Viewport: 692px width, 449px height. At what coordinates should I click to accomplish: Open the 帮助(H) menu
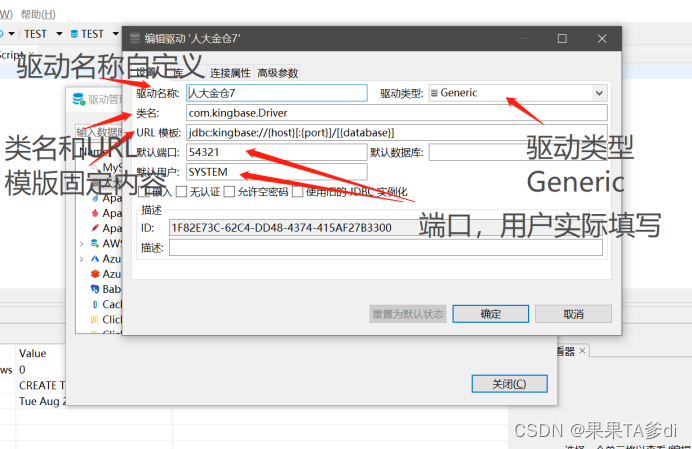(x=38, y=14)
